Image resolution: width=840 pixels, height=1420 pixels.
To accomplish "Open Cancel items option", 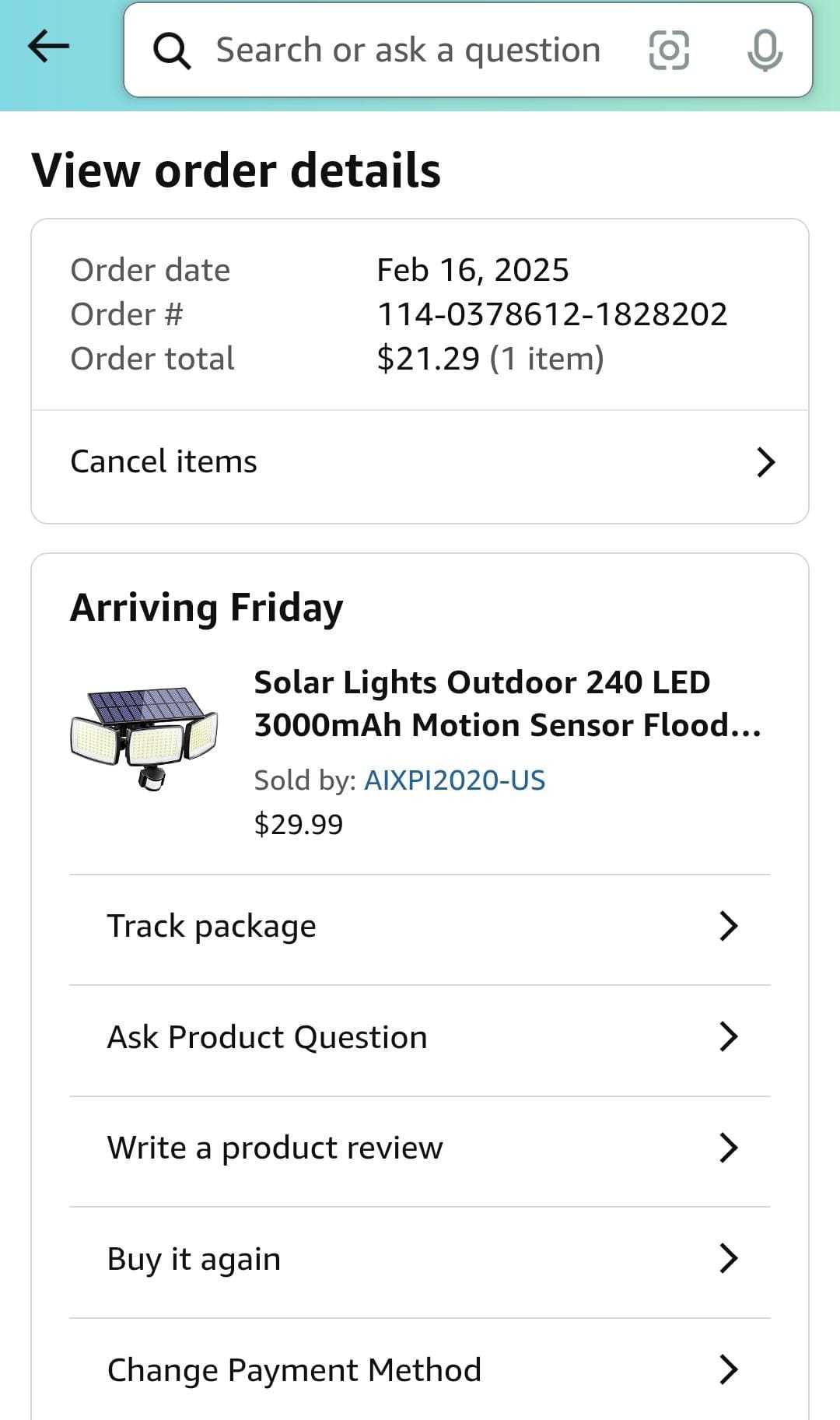I will coord(163,461).
